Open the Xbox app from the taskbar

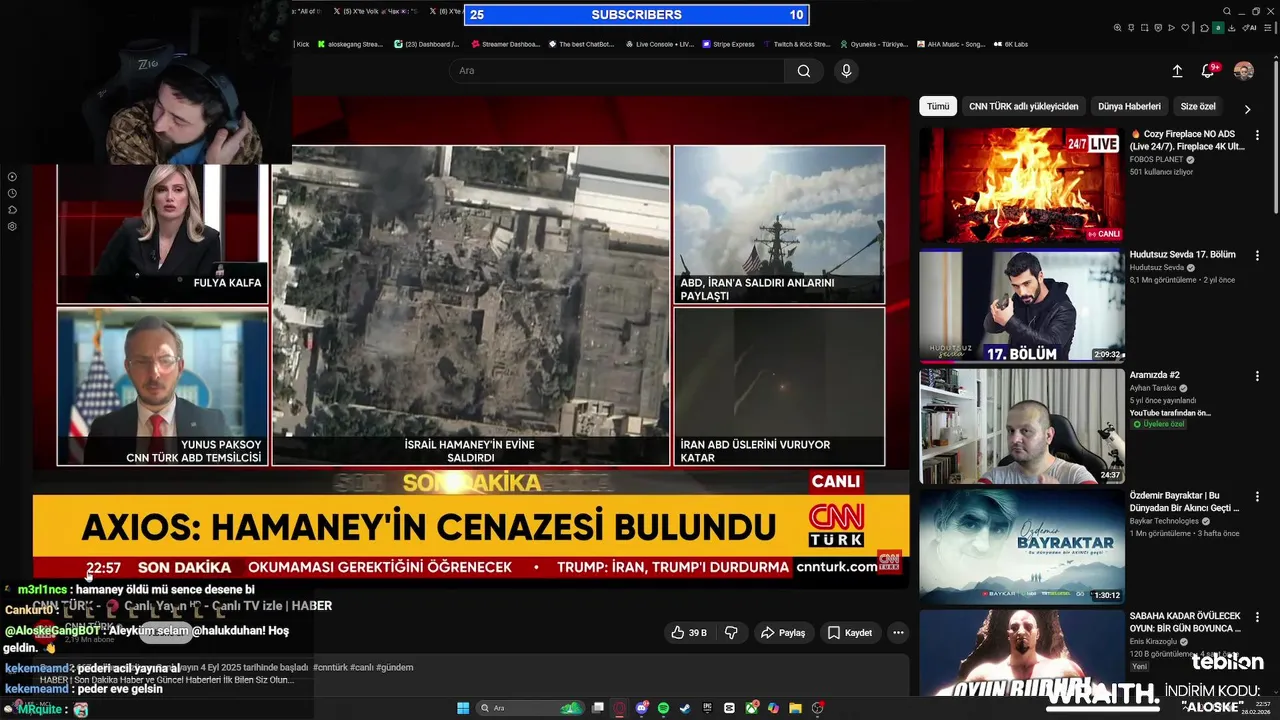pos(752,708)
